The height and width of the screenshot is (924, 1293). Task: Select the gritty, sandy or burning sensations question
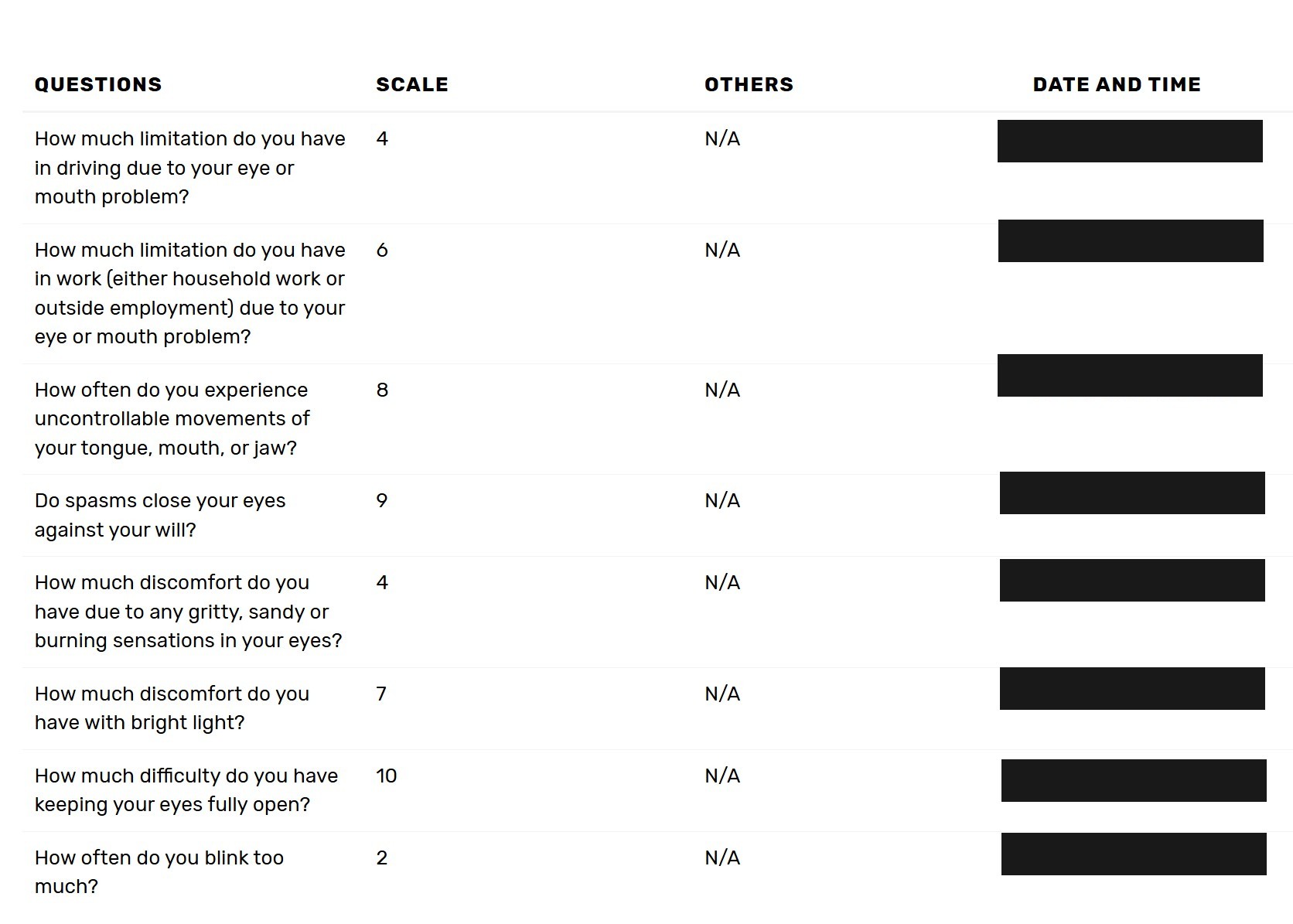coord(188,612)
